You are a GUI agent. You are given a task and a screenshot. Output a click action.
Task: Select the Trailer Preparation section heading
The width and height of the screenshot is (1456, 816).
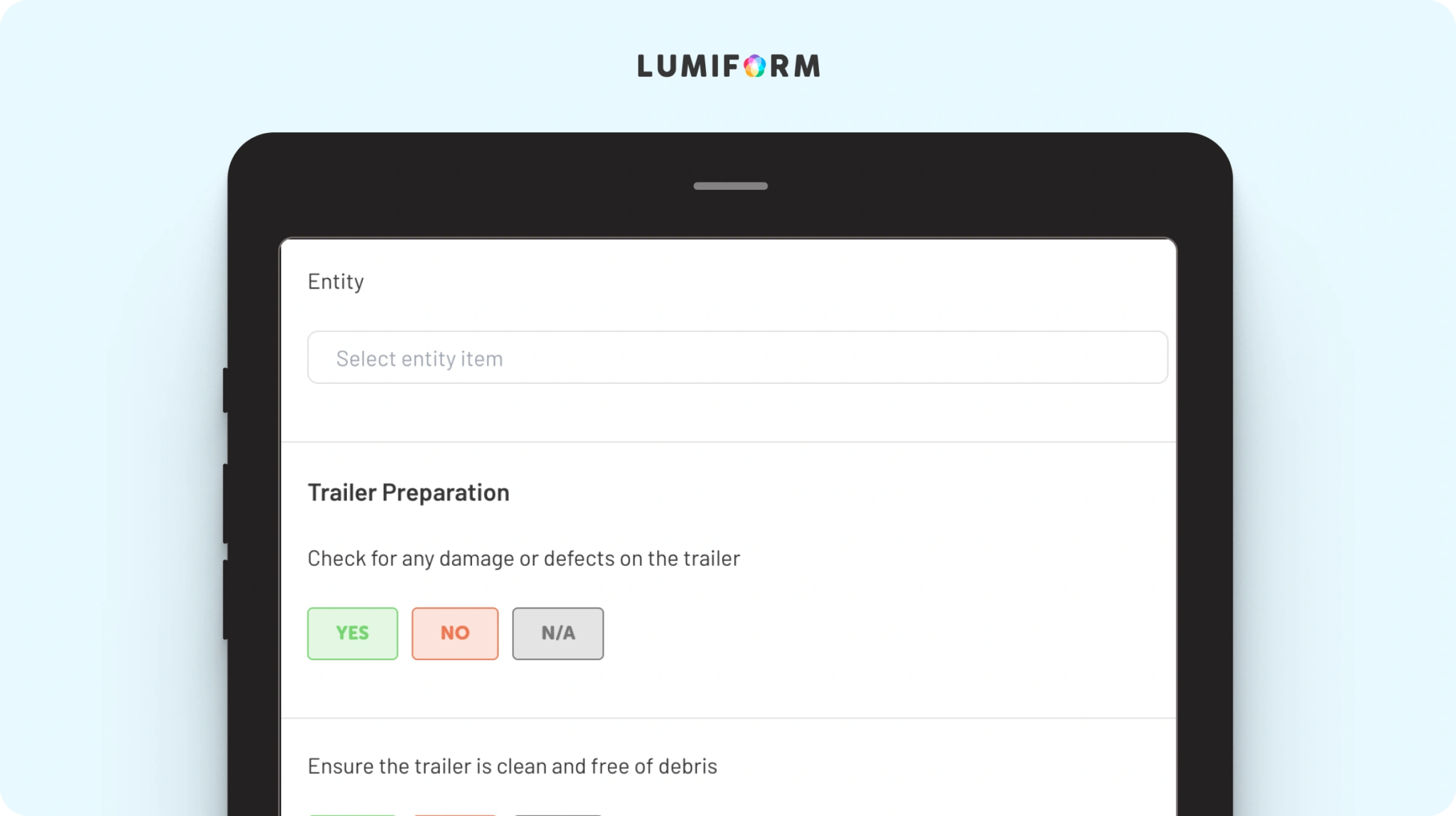tap(408, 493)
